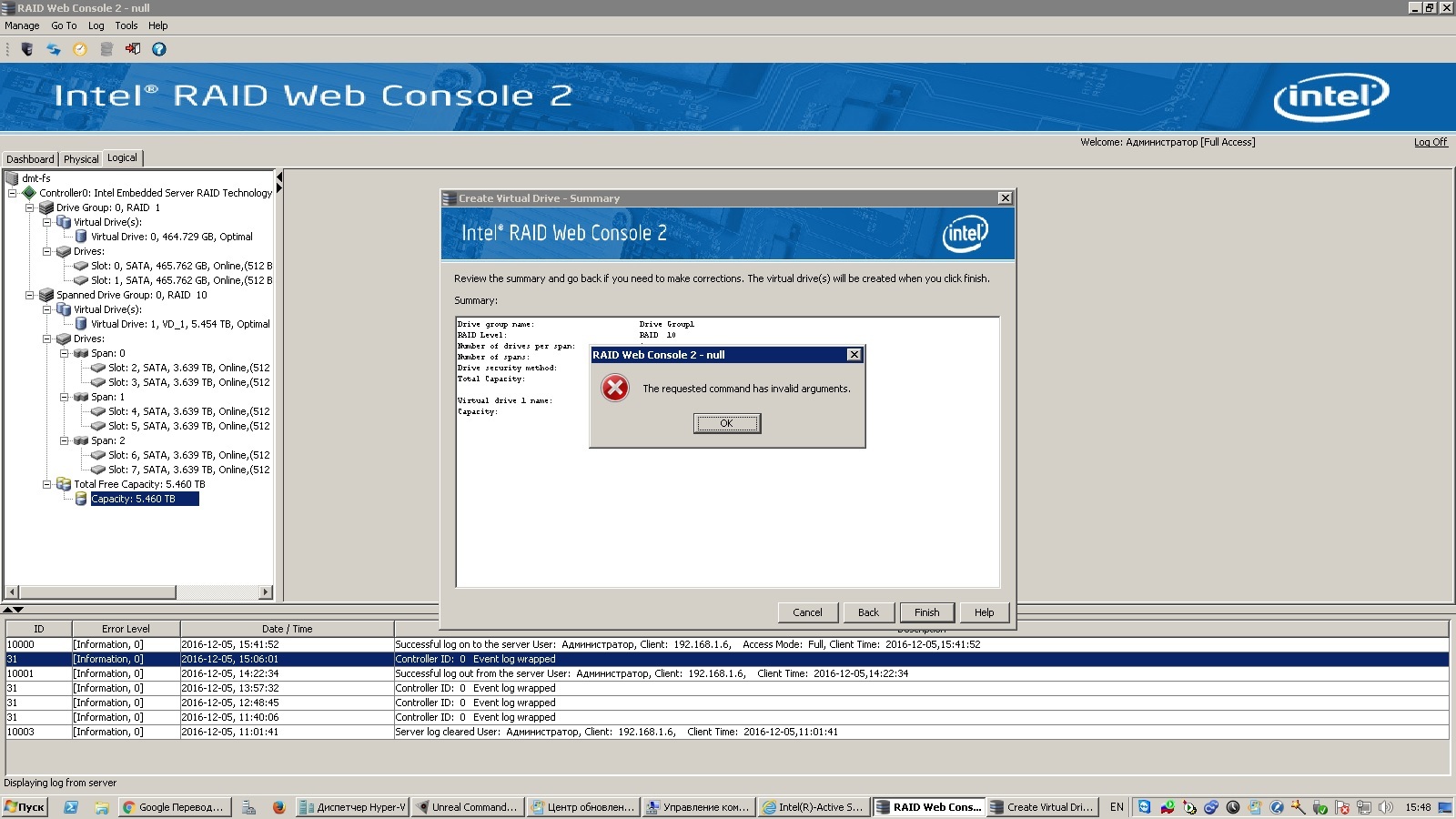
Task: Click the Slot 4 drive icon
Action: pyautogui.click(x=98, y=411)
